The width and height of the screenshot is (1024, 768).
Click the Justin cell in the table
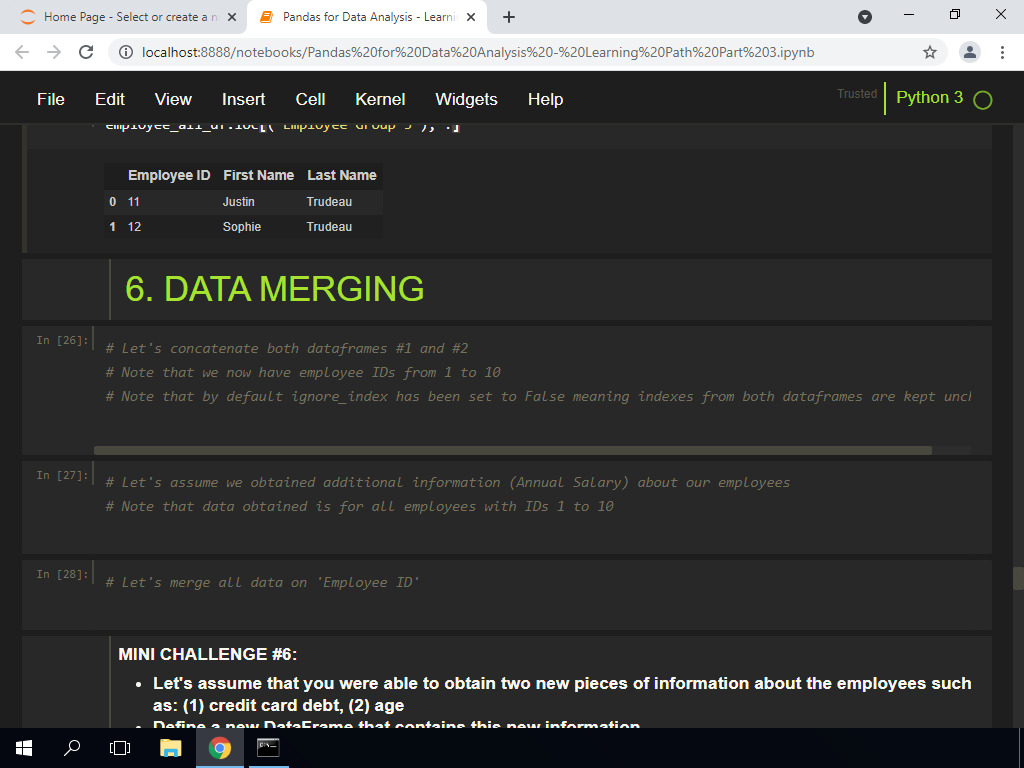click(x=238, y=202)
